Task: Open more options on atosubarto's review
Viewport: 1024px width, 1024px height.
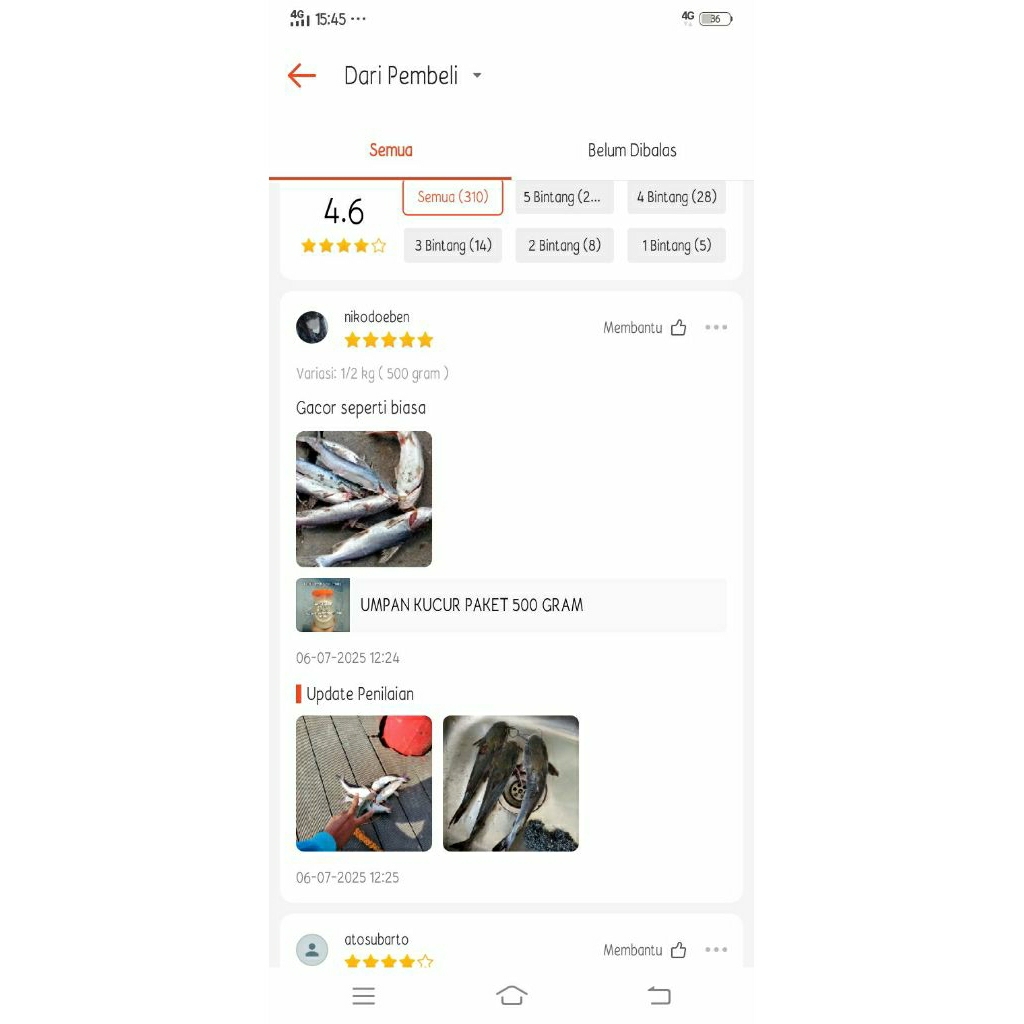Action: (716, 950)
